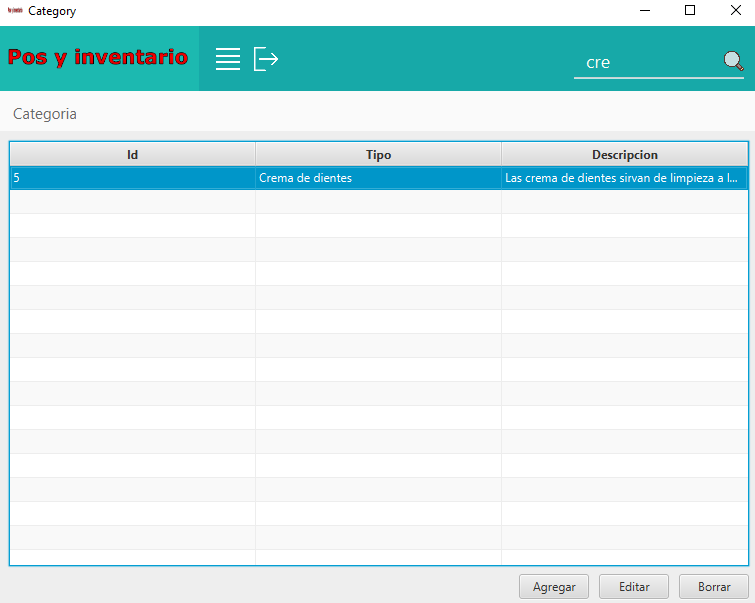
Task: Sort by the Descripcion column header
Action: point(625,155)
